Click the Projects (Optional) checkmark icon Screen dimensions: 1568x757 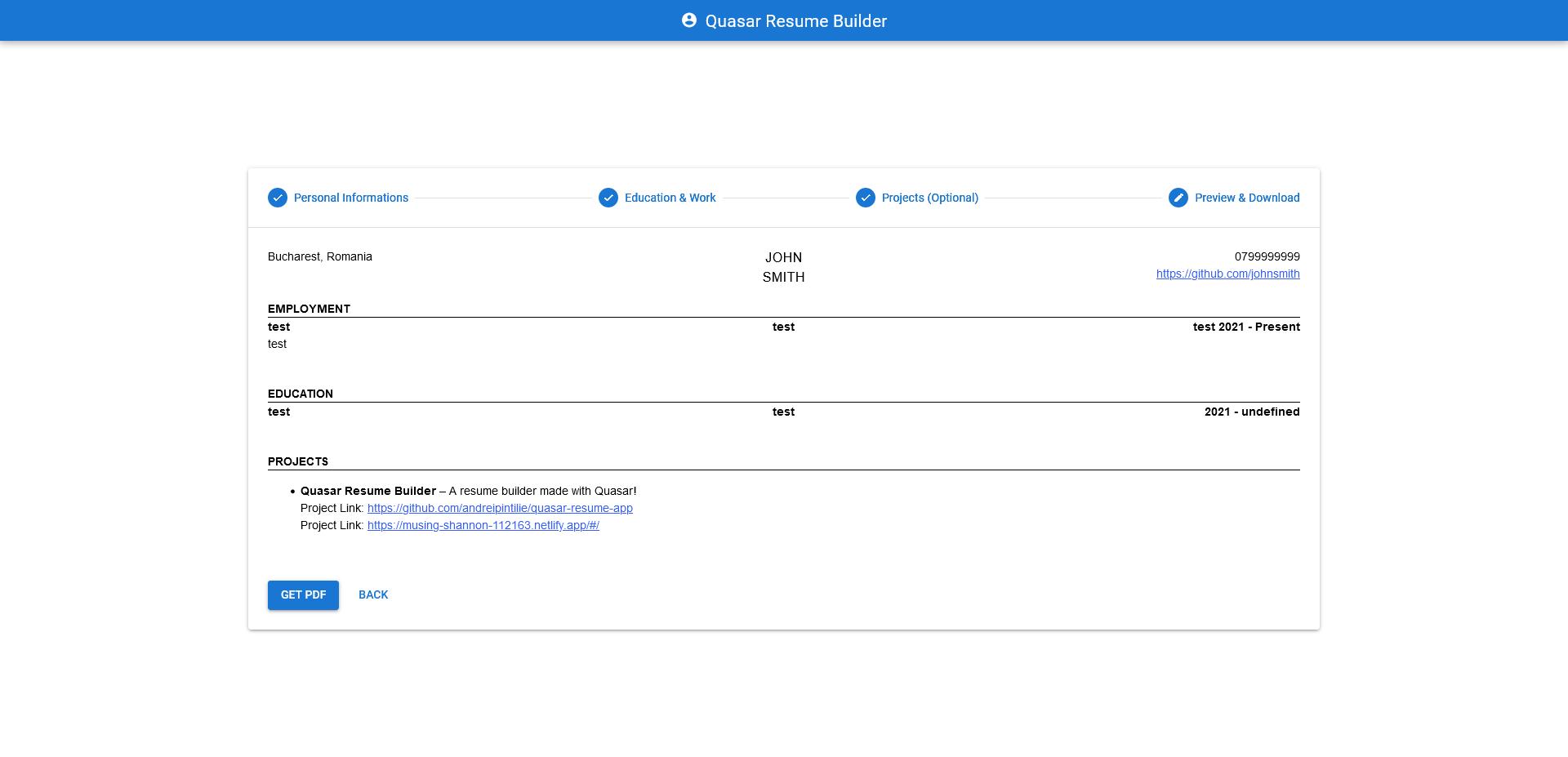tap(866, 198)
